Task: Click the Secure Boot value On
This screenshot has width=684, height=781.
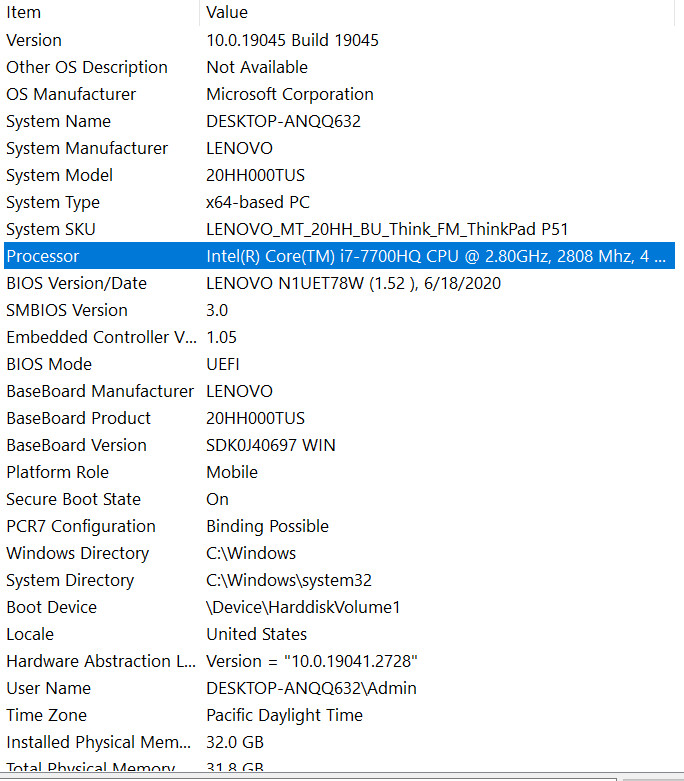Action: 218,499
